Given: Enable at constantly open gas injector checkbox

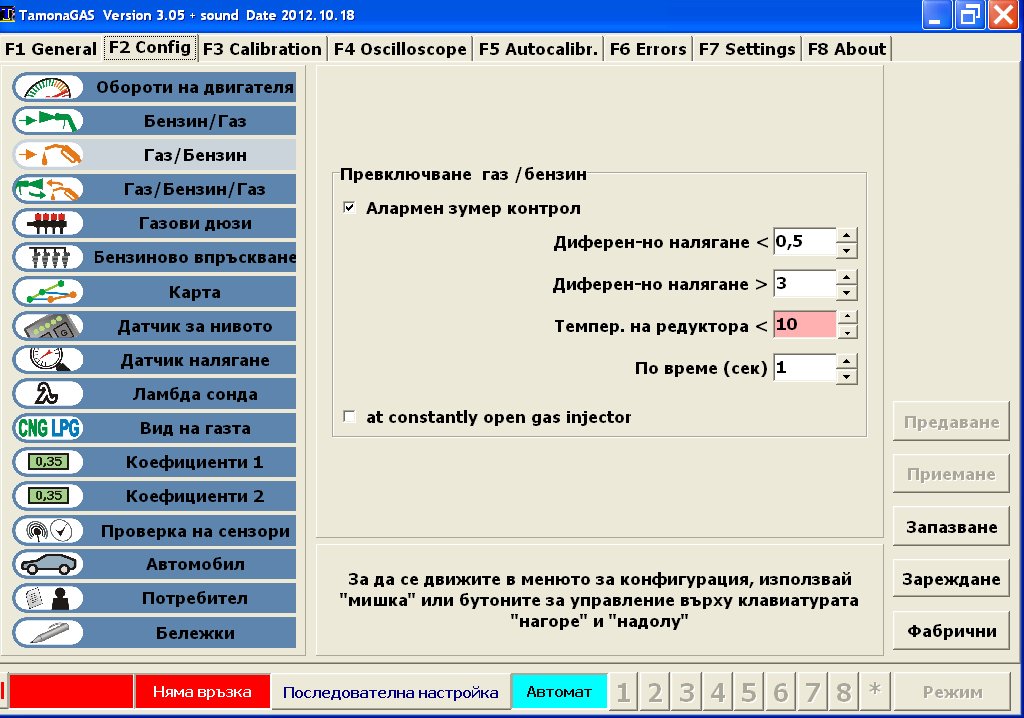Looking at the screenshot, I should click(349, 417).
